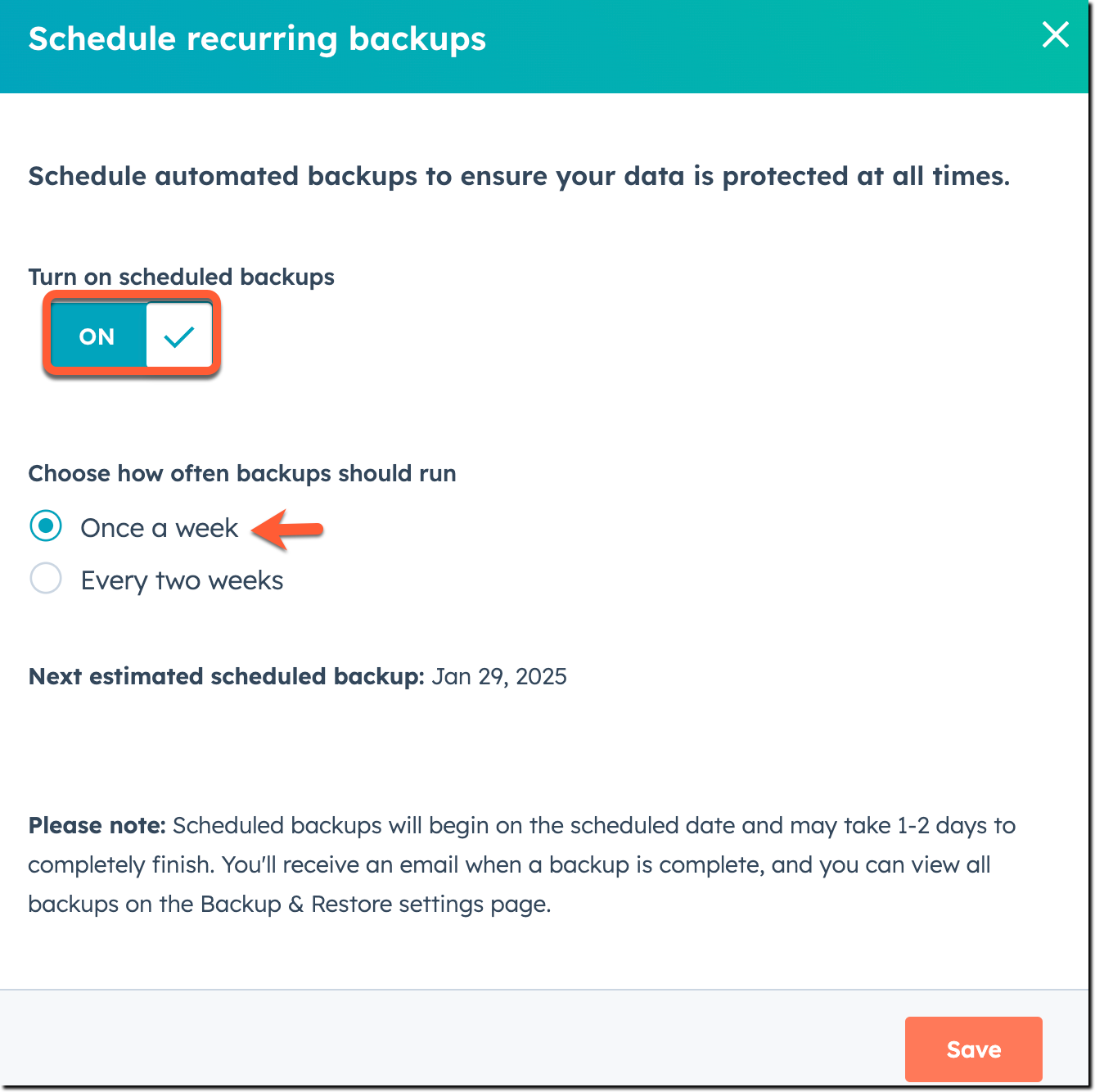Click the selected radio indicator for Once a week
Viewport: 1095px width, 1092px height.
point(45,527)
